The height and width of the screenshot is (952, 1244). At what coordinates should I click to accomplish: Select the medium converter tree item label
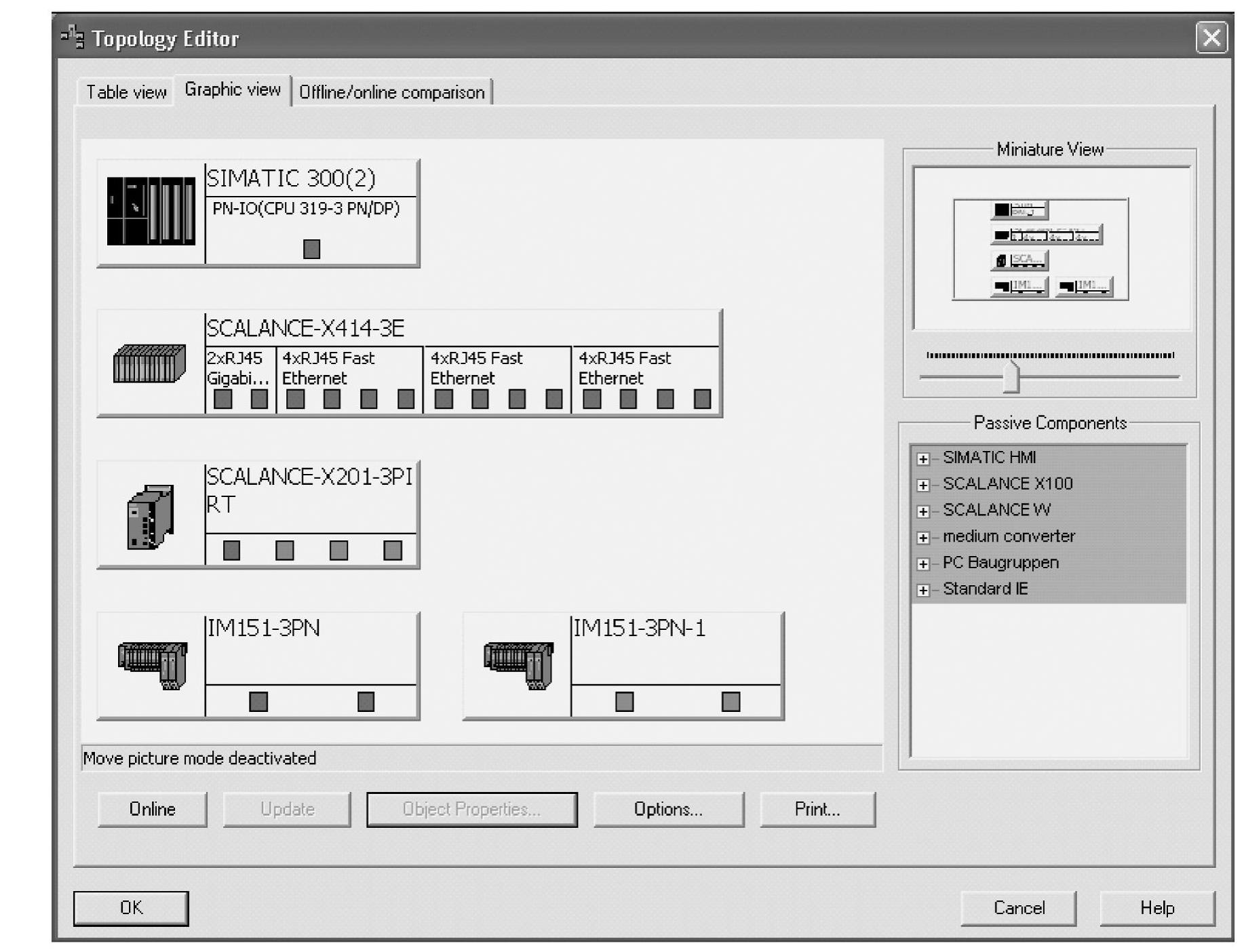1009,536
